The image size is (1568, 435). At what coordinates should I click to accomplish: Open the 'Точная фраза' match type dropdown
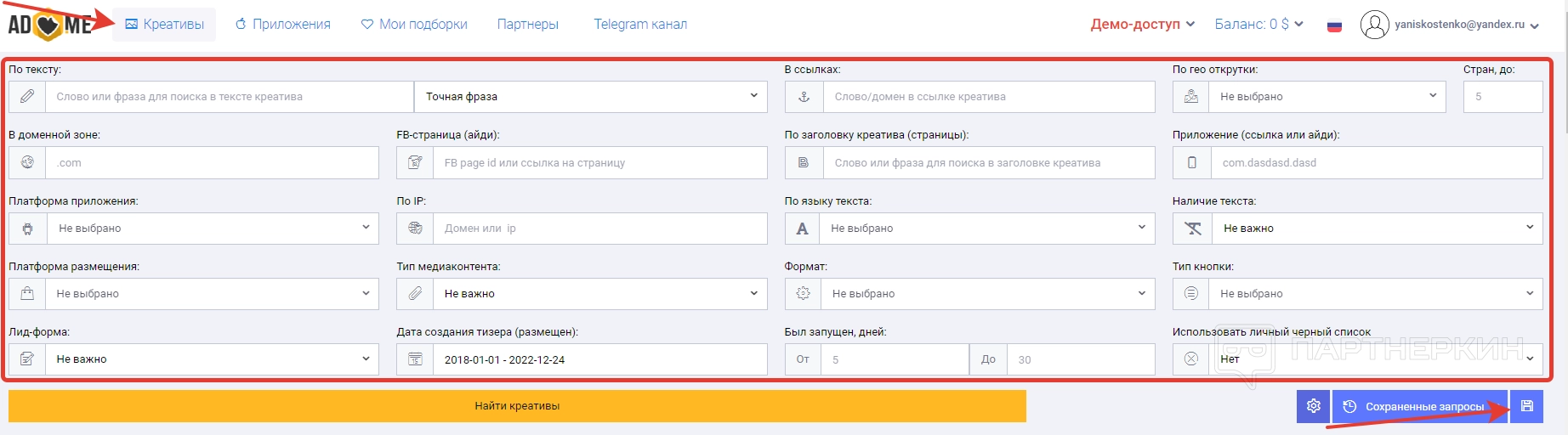pyautogui.click(x=590, y=97)
